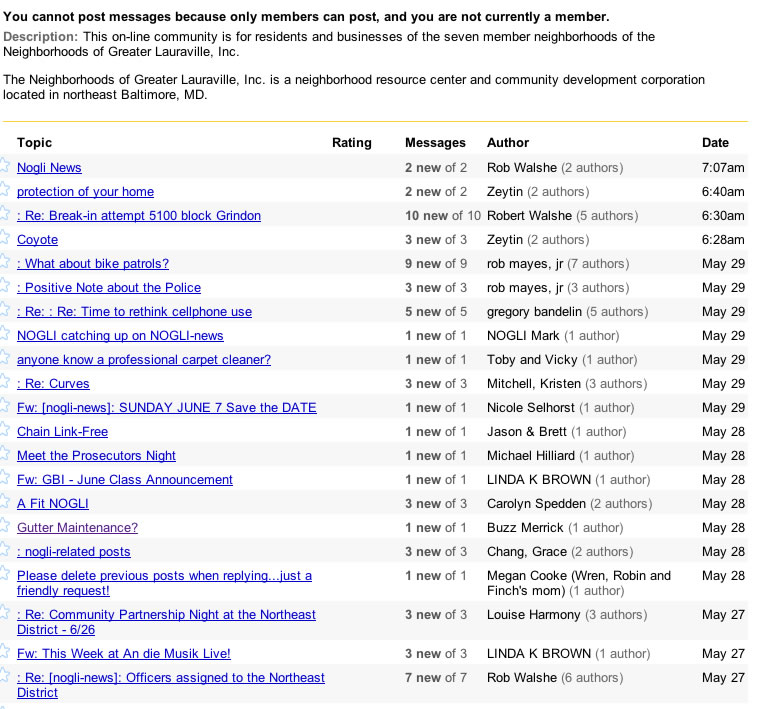757x709 pixels.
Task: Star the 'protection of your home' topic
Action: (x=5, y=191)
